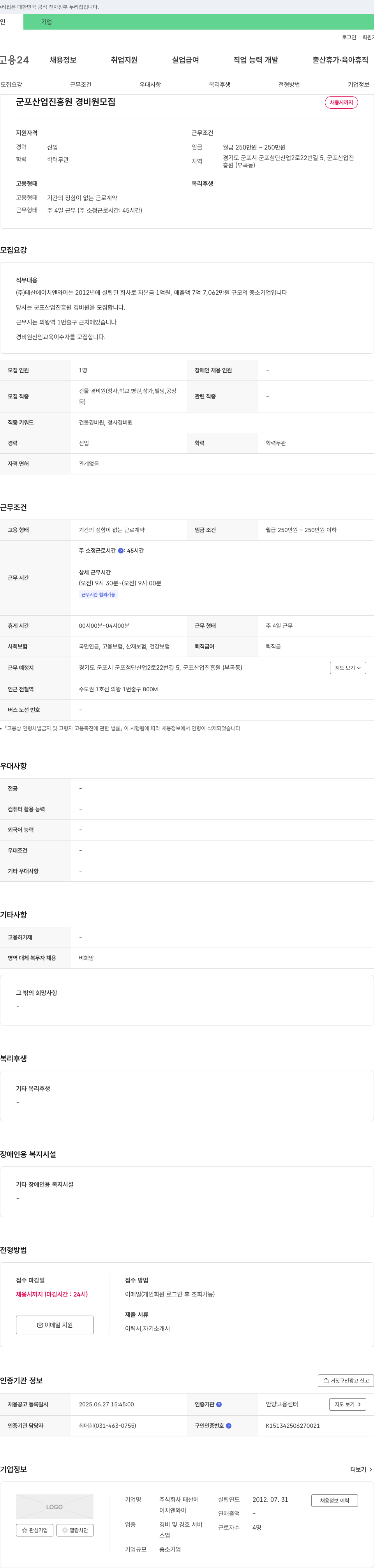Screen dimensions: 374x1568
Task: Report with 거짓구인광고 신고 button
Action: pyautogui.click(x=346, y=1381)
